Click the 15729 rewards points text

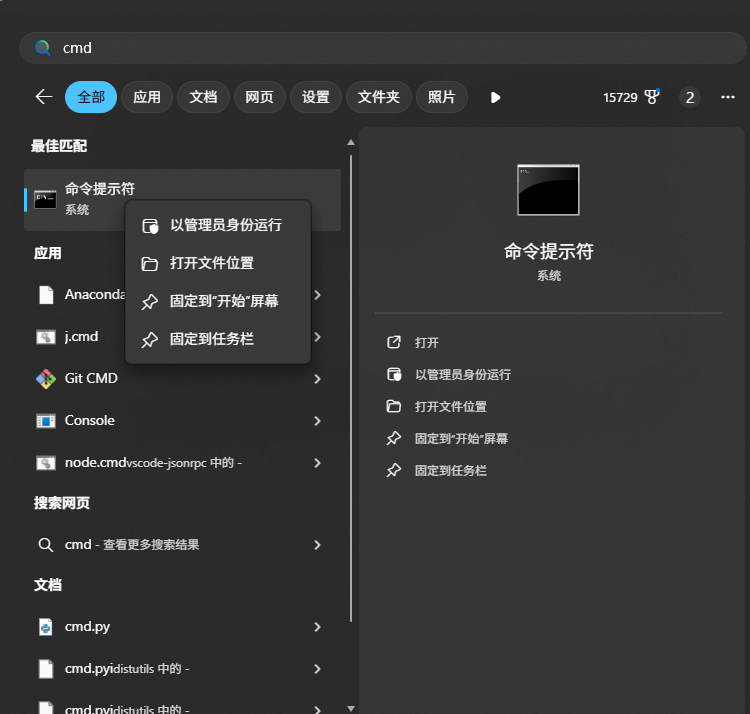[x=620, y=98]
